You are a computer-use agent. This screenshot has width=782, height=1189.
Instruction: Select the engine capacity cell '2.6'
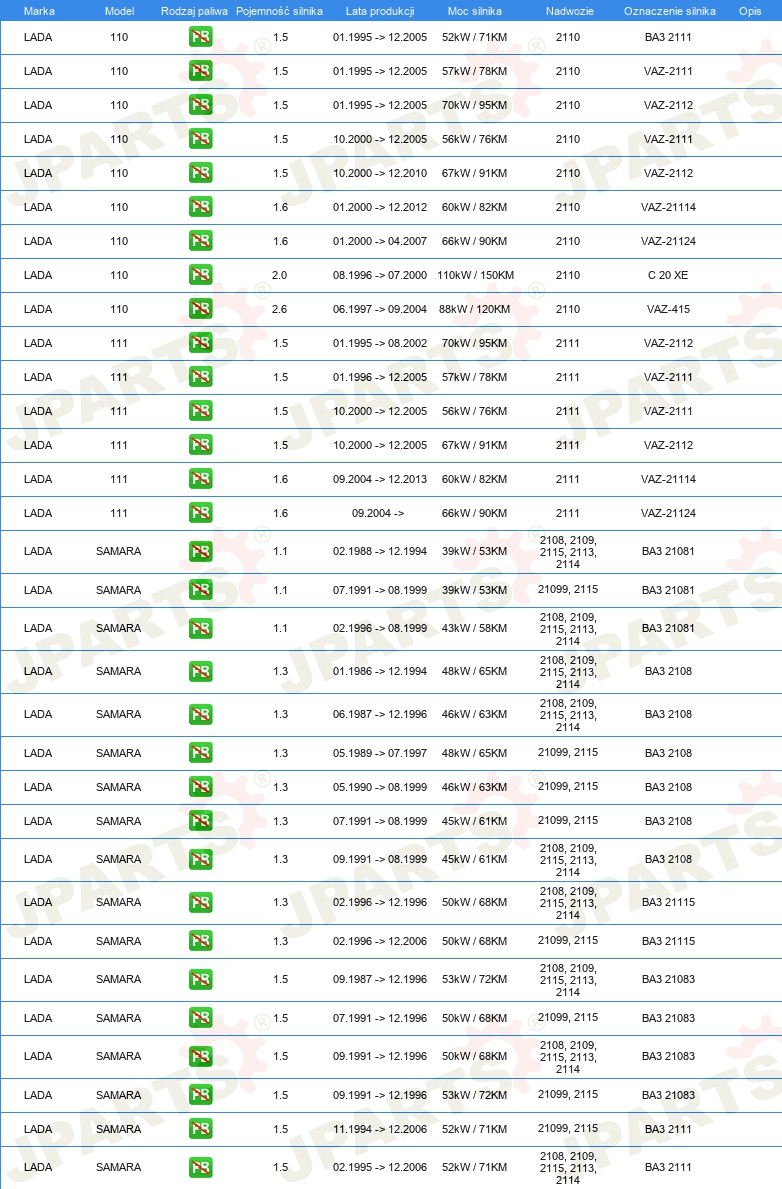[x=280, y=309]
